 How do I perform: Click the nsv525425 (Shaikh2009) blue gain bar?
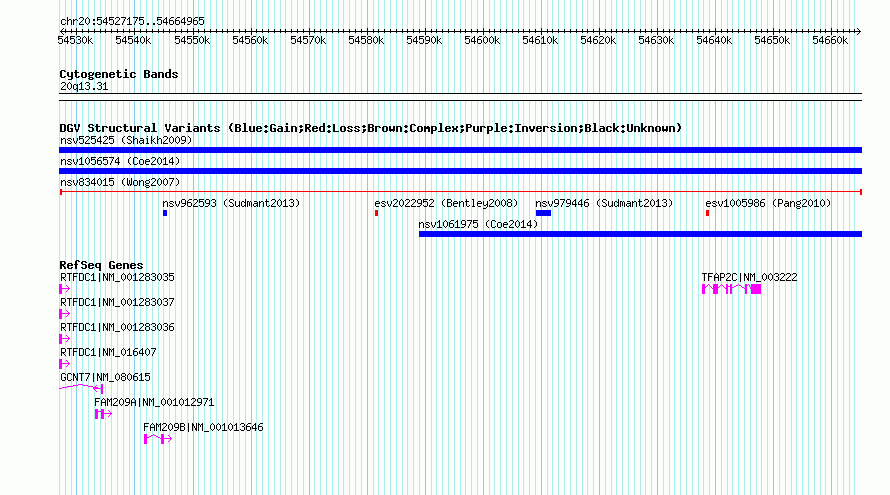(460, 150)
